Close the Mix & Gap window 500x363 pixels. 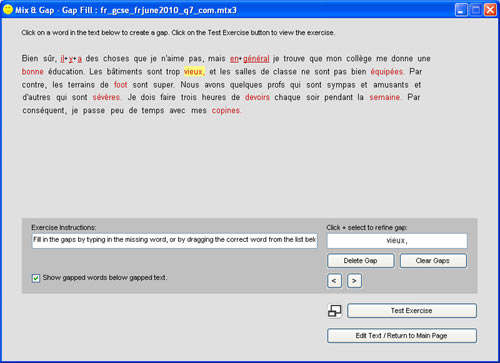(490, 10)
